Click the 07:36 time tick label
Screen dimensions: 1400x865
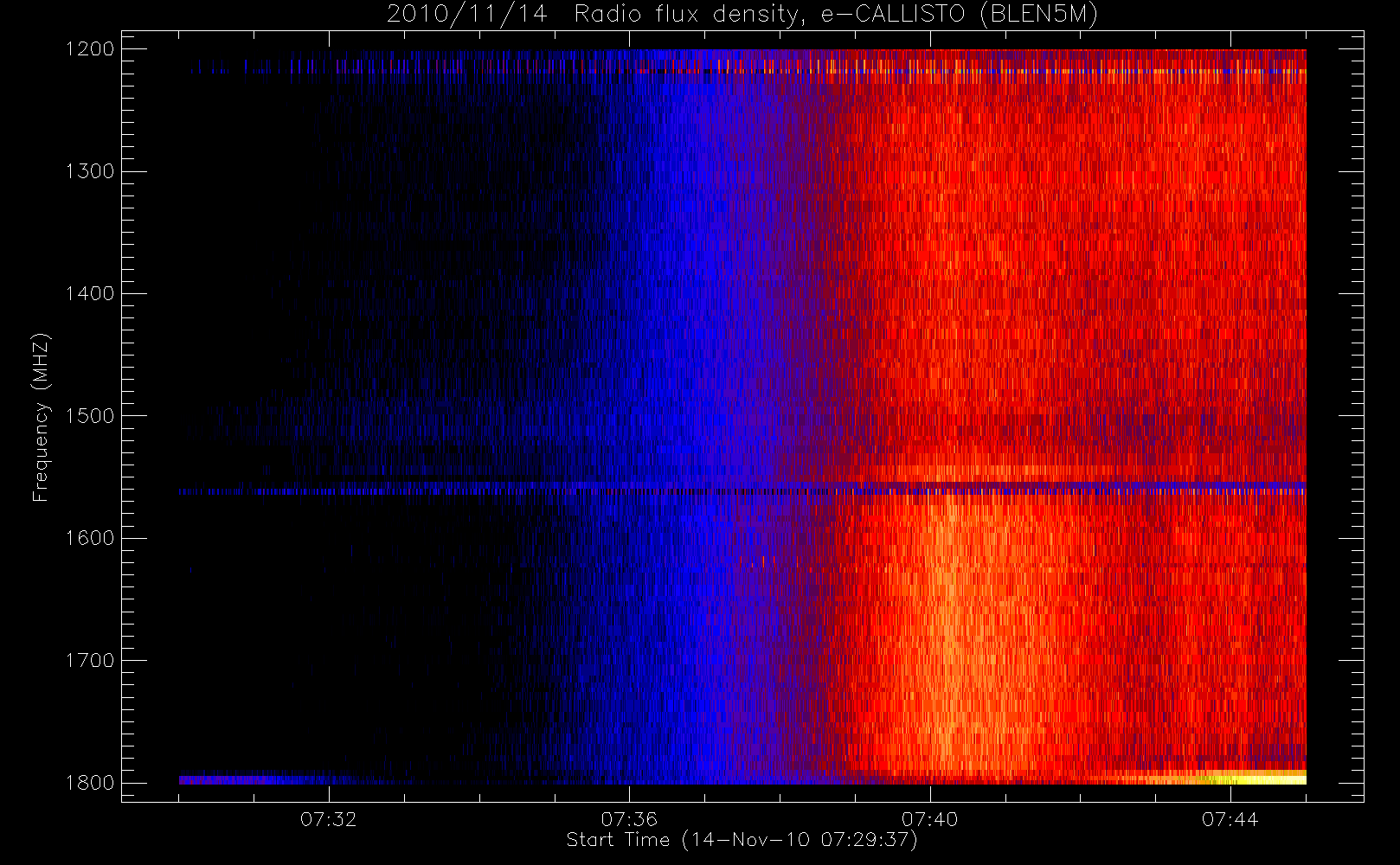(629, 819)
